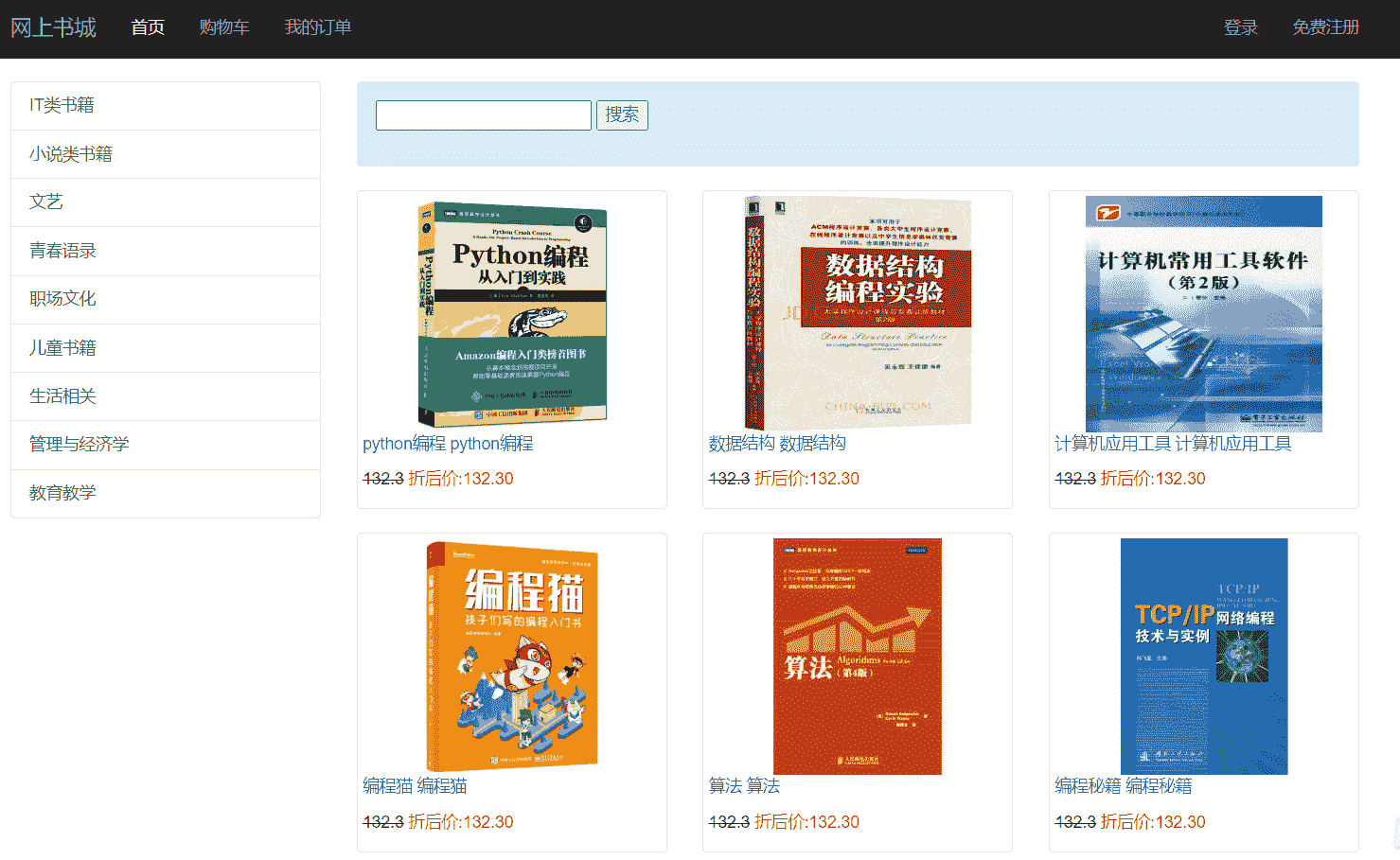Focus the book search input field
The height and width of the screenshot is (860, 1400).
click(x=484, y=115)
